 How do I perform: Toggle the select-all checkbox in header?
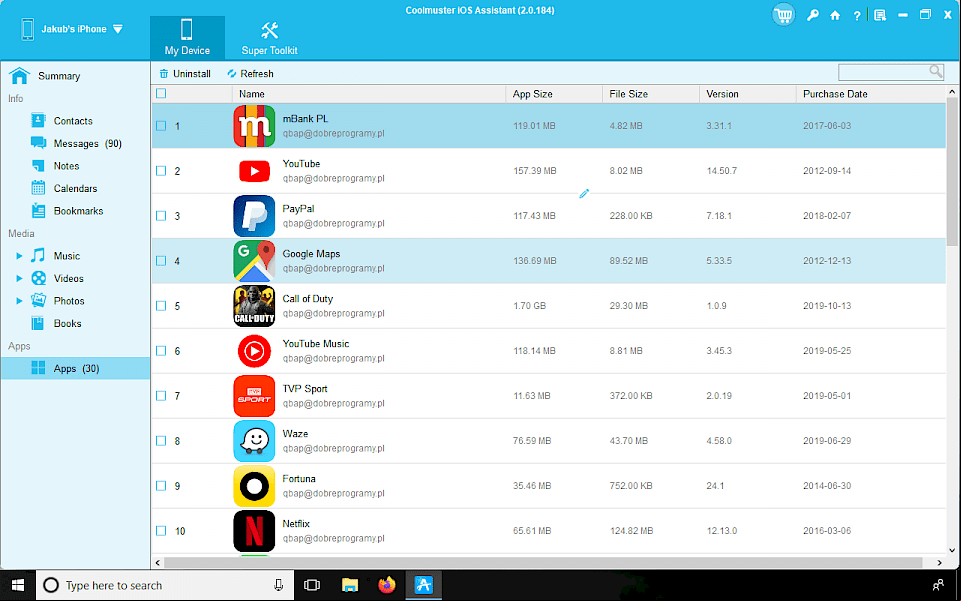tap(161, 94)
